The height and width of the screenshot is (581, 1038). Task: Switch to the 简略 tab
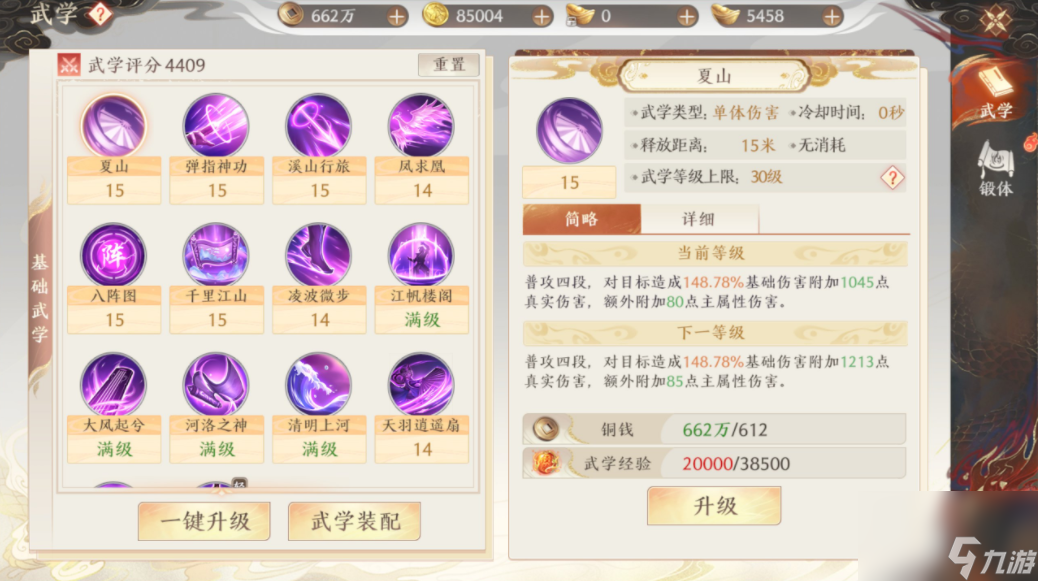[582, 219]
